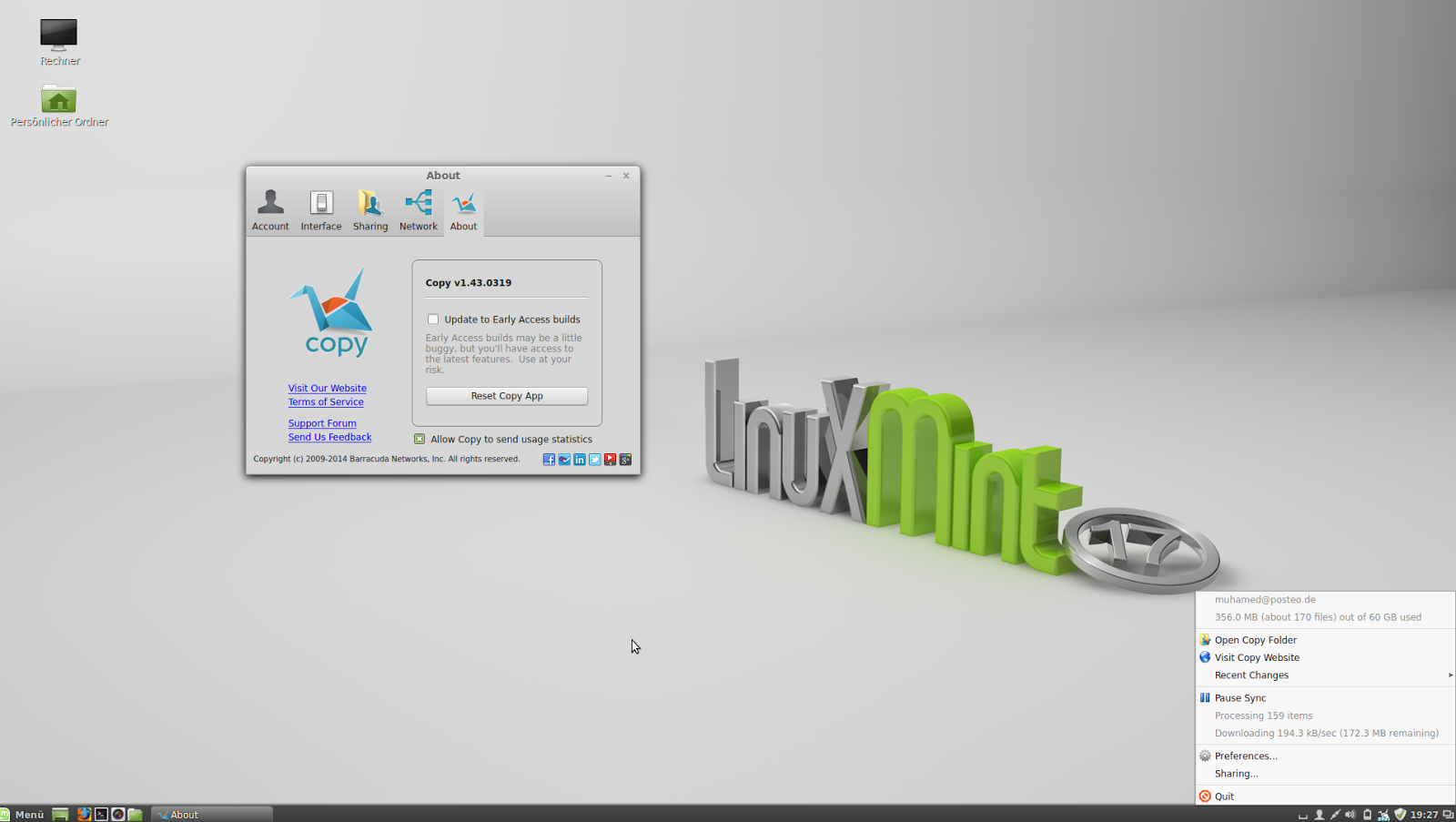Click the Foursquare social icon
The image size is (1456, 822).
tap(564, 460)
